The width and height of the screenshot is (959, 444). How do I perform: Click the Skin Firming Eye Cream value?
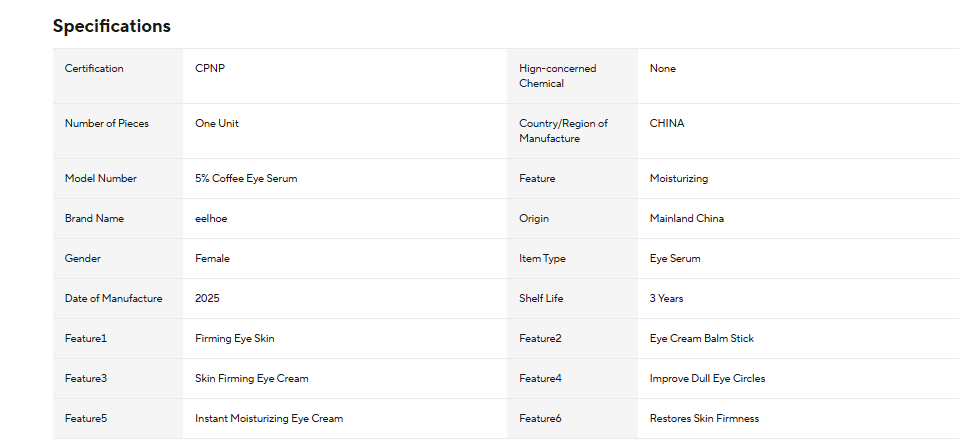251,379
